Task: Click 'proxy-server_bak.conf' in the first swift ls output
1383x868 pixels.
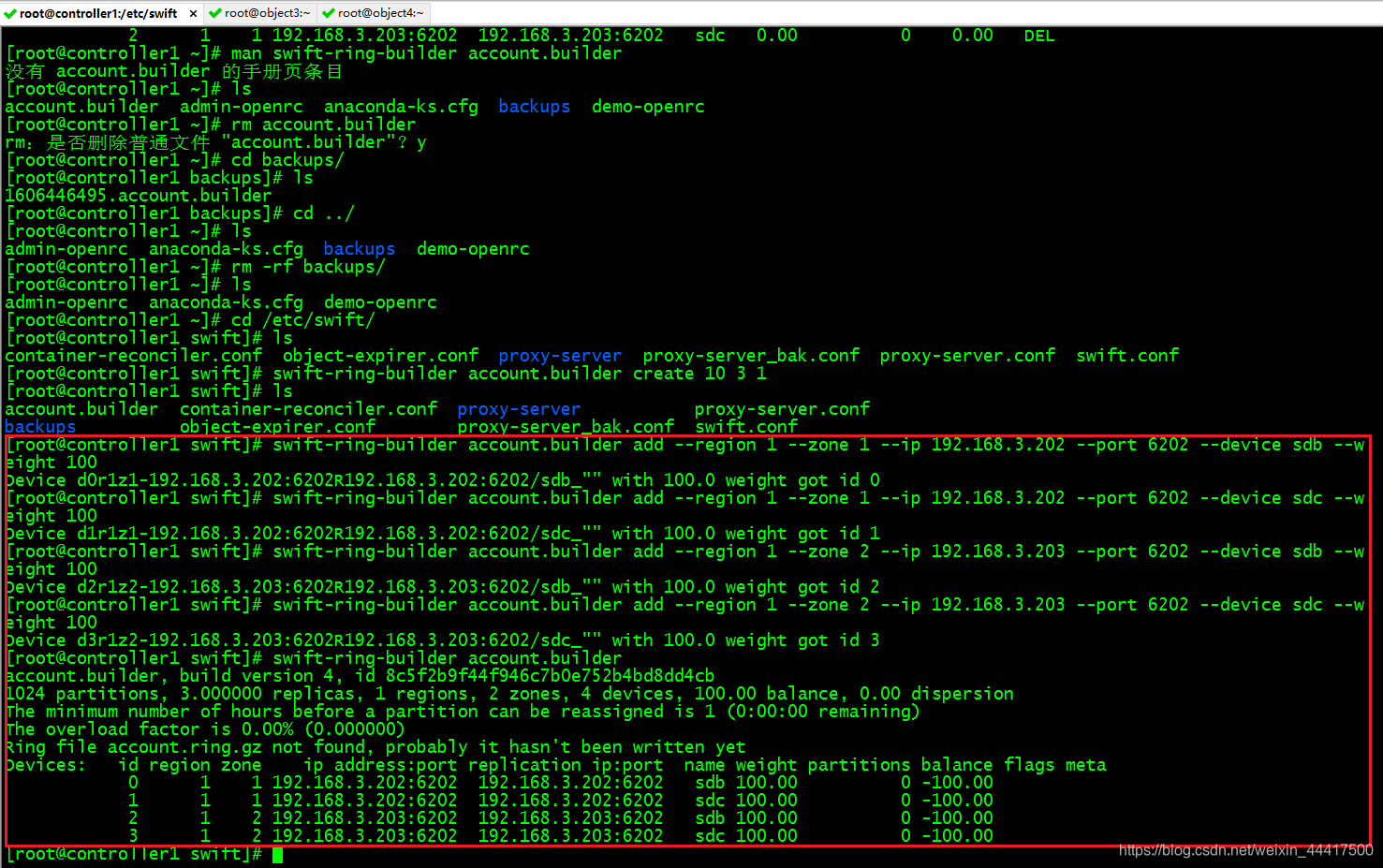Action: pyautogui.click(x=751, y=356)
